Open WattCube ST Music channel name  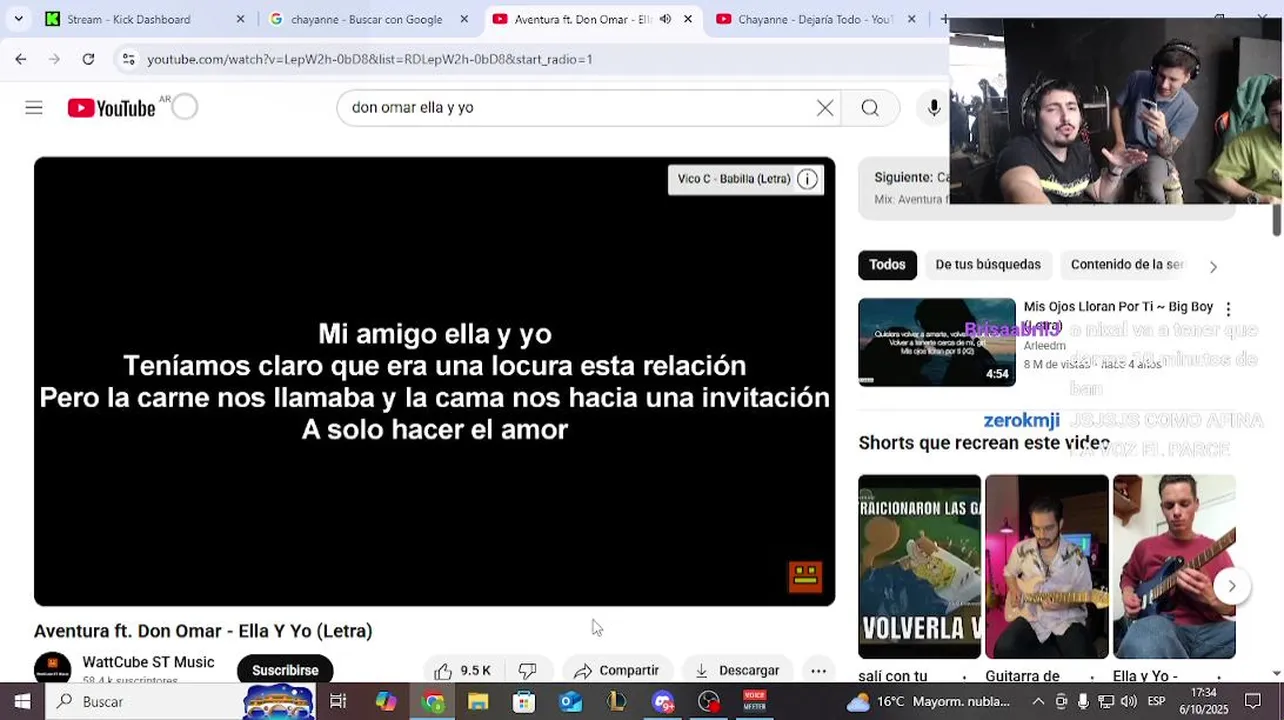pyautogui.click(x=148, y=662)
